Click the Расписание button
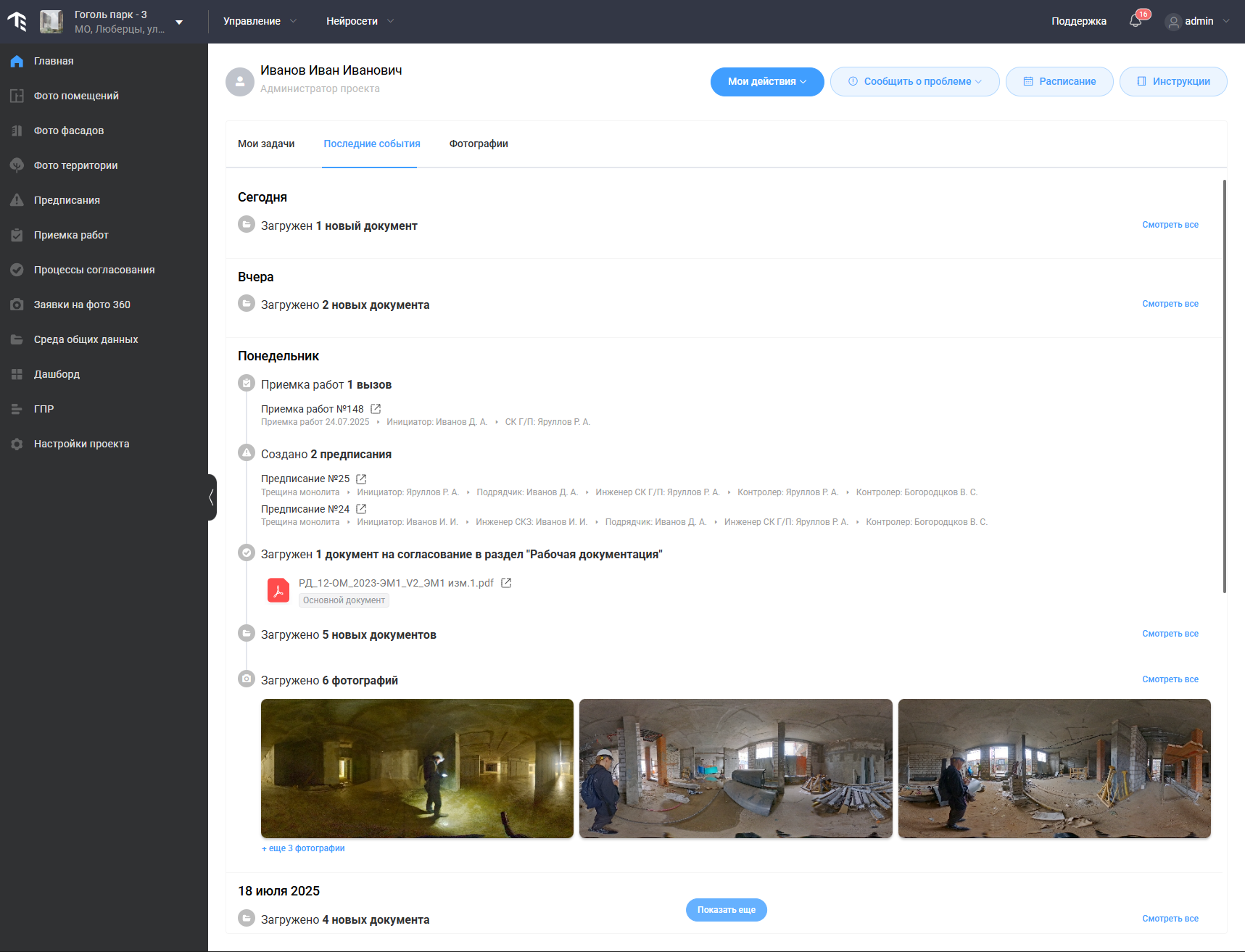This screenshot has width=1245, height=952. (1059, 81)
